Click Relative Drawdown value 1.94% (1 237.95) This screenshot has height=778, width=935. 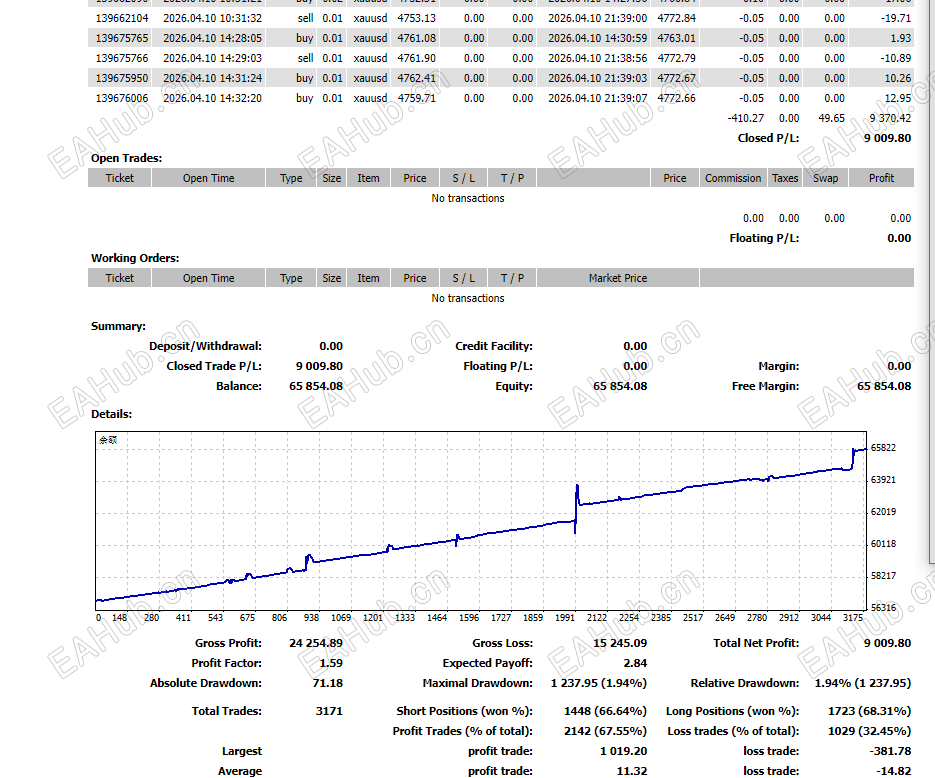click(863, 683)
